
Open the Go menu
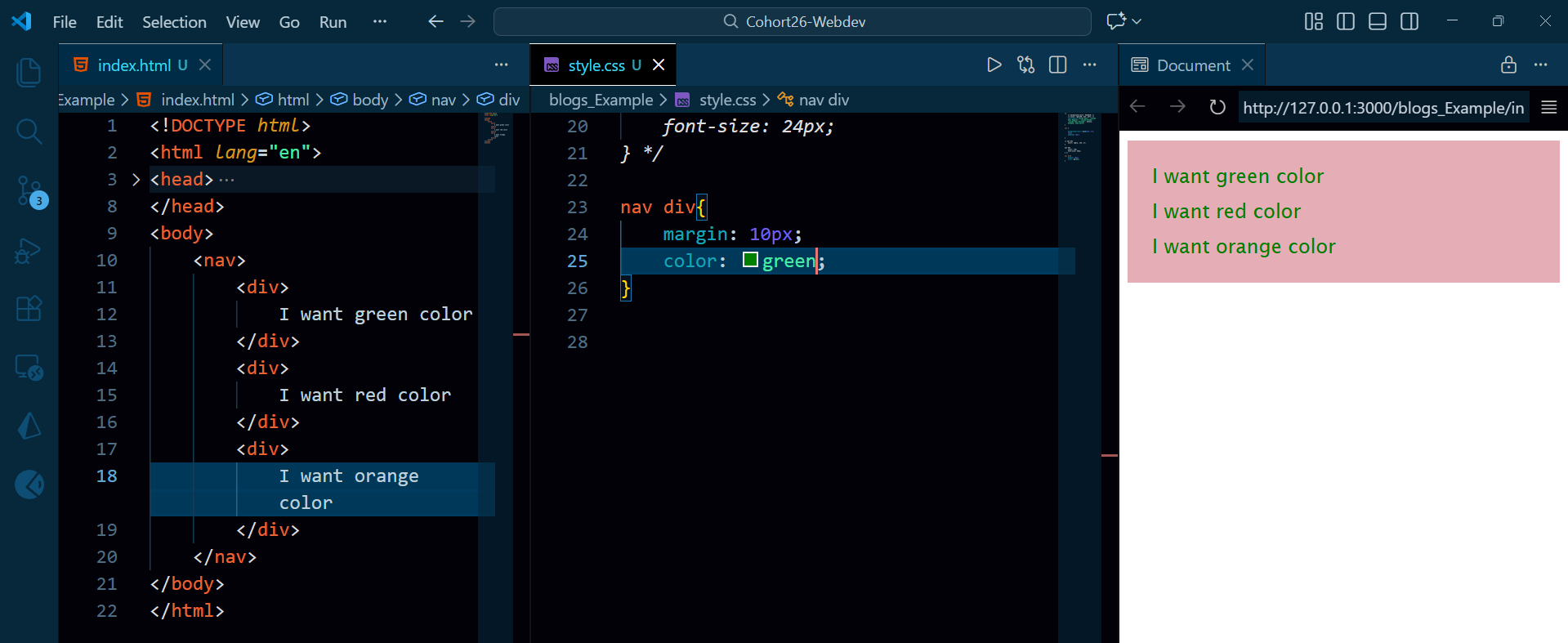pyautogui.click(x=289, y=22)
